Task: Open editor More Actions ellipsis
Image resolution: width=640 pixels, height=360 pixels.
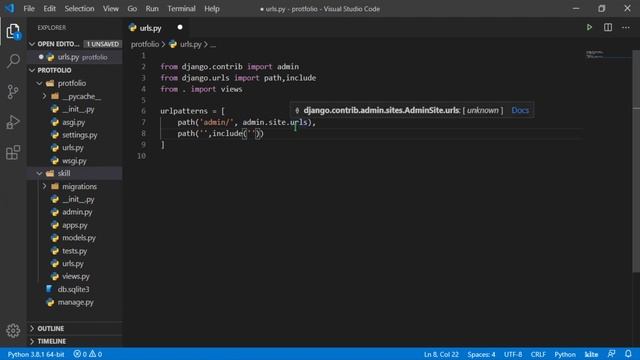Action: click(626, 27)
